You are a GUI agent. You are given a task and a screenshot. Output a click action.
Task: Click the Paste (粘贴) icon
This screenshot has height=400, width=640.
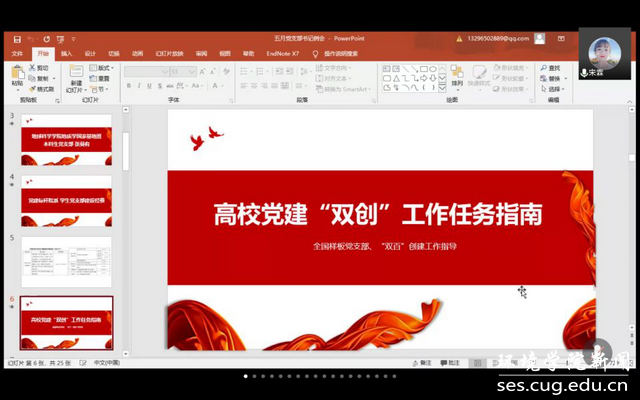point(17,74)
